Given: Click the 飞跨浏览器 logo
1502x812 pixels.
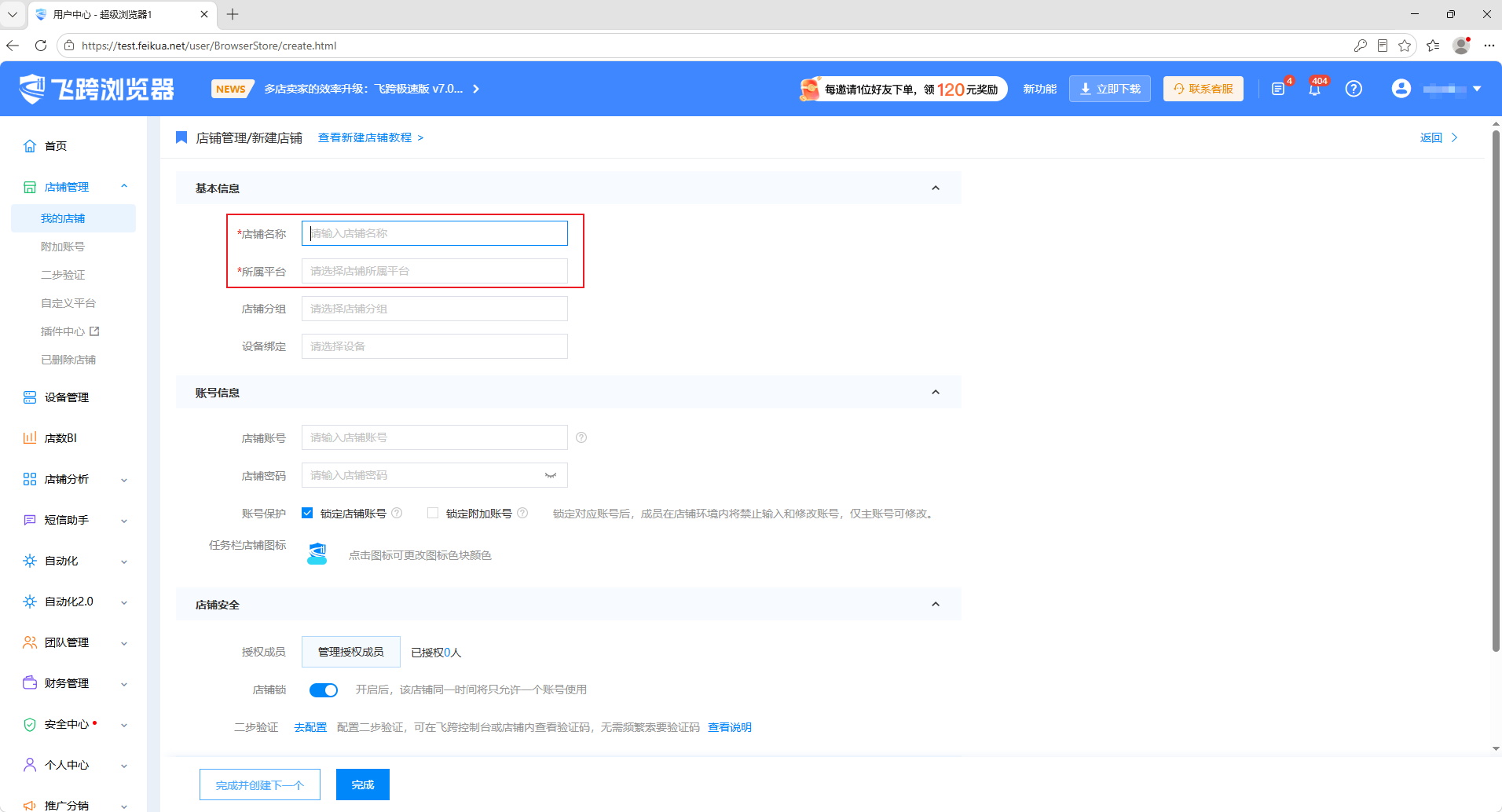Looking at the screenshot, I should pos(97,89).
